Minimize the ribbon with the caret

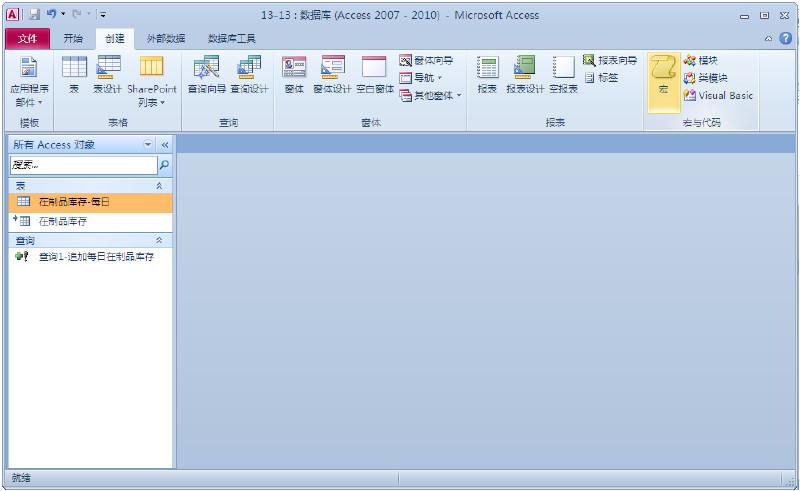(x=768, y=39)
